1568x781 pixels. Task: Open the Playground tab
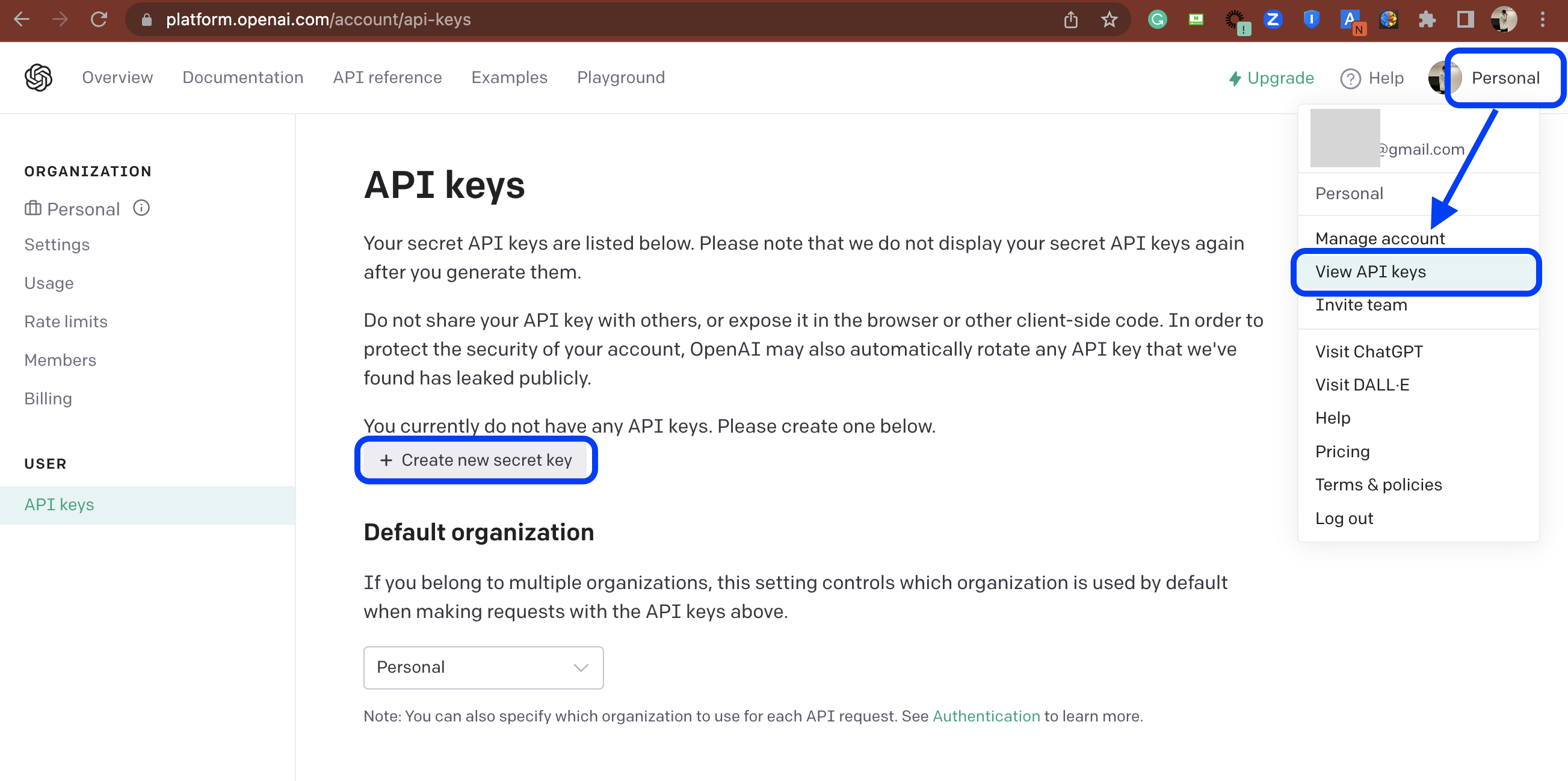pyautogui.click(x=620, y=77)
